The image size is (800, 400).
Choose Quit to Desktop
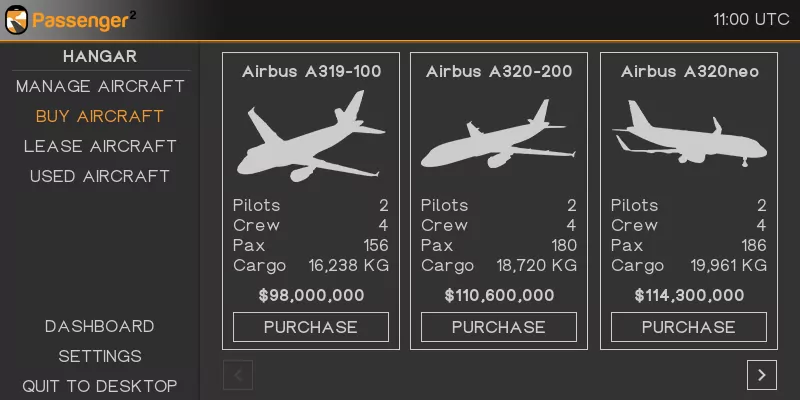tap(100, 386)
